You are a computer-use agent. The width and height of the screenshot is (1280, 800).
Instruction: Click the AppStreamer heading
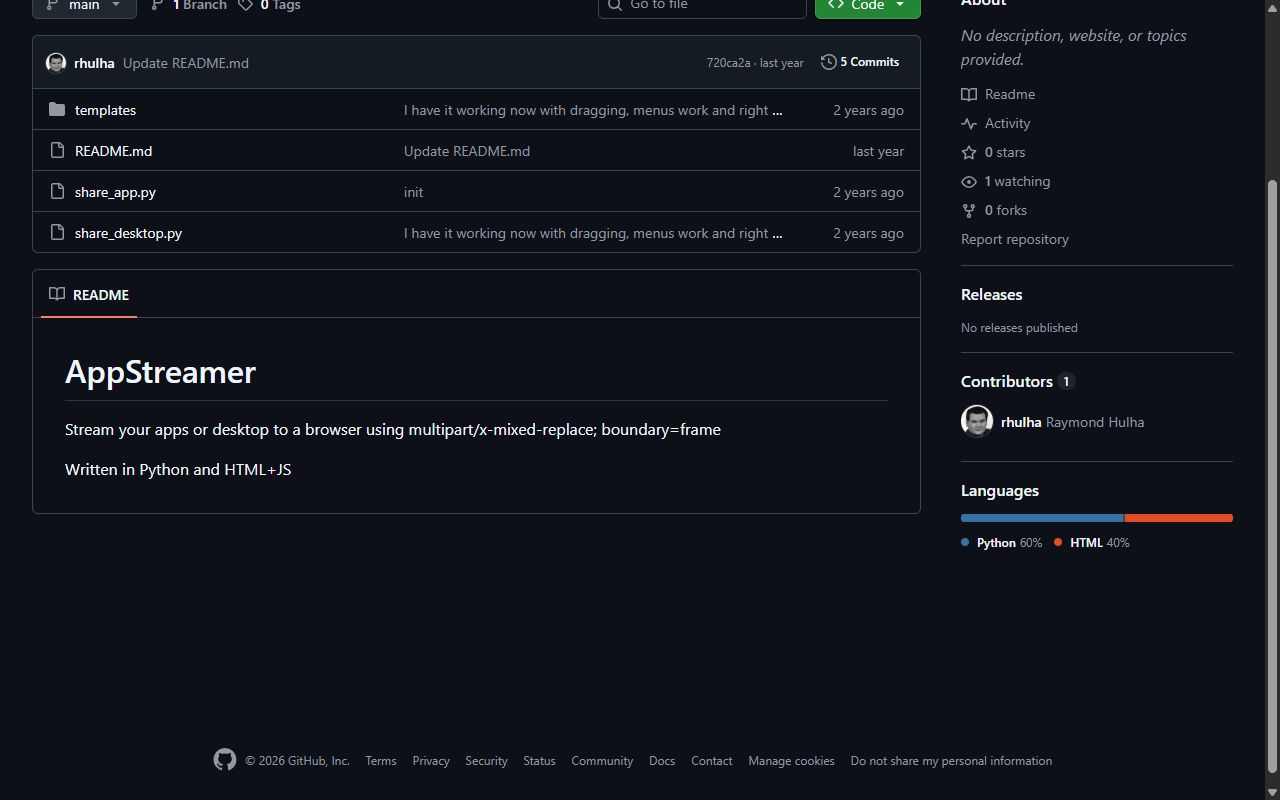point(160,372)
